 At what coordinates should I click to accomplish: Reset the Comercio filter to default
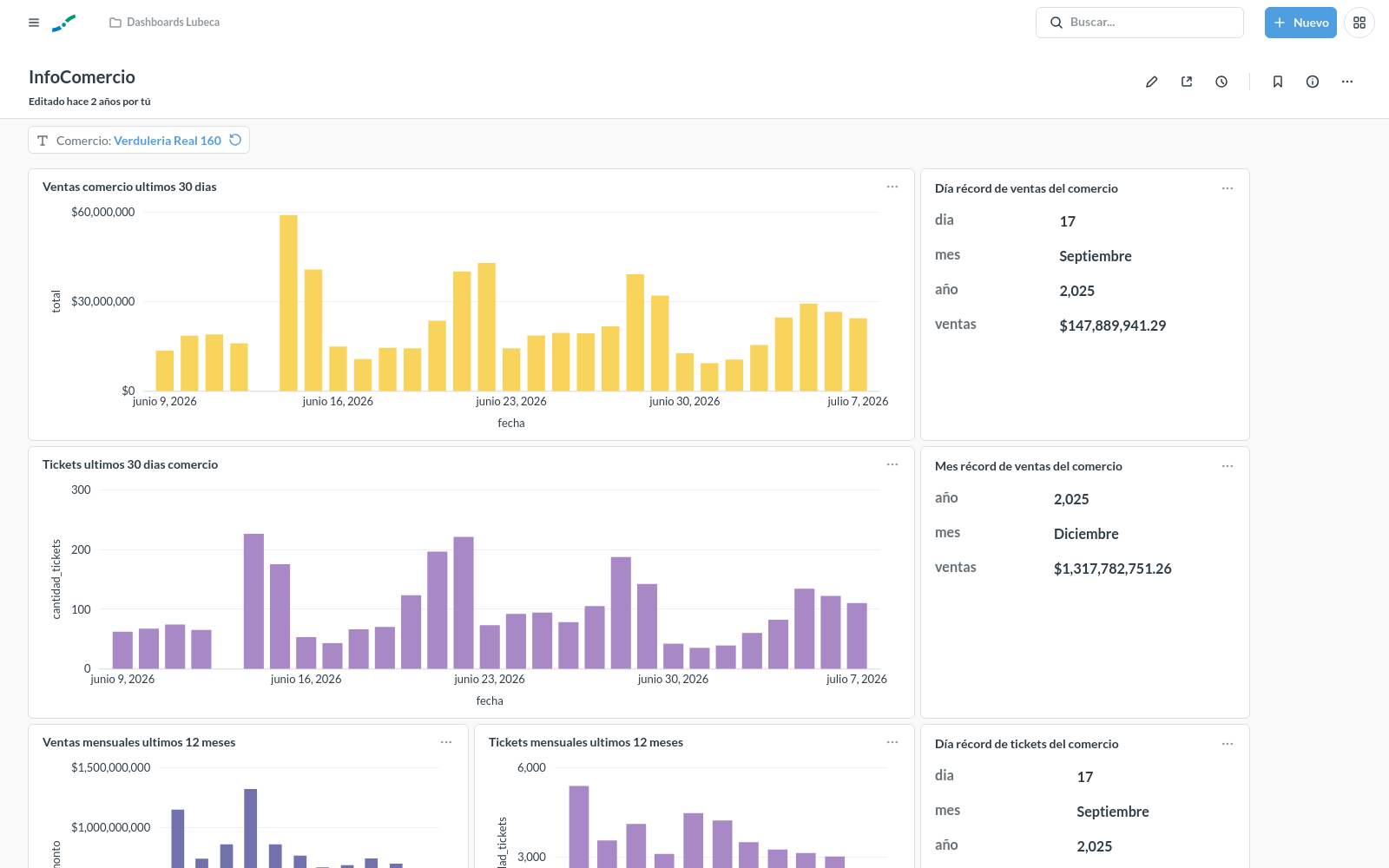tap(235, 140)
